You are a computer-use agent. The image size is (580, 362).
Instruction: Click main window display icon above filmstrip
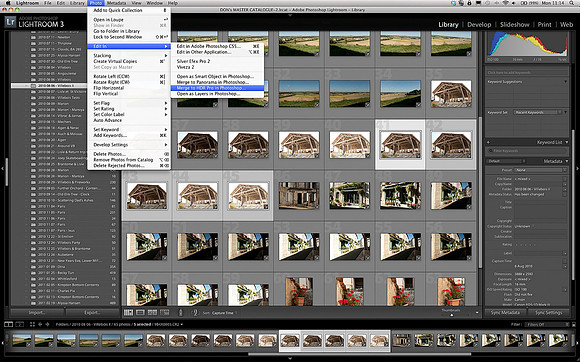[8, 324]
